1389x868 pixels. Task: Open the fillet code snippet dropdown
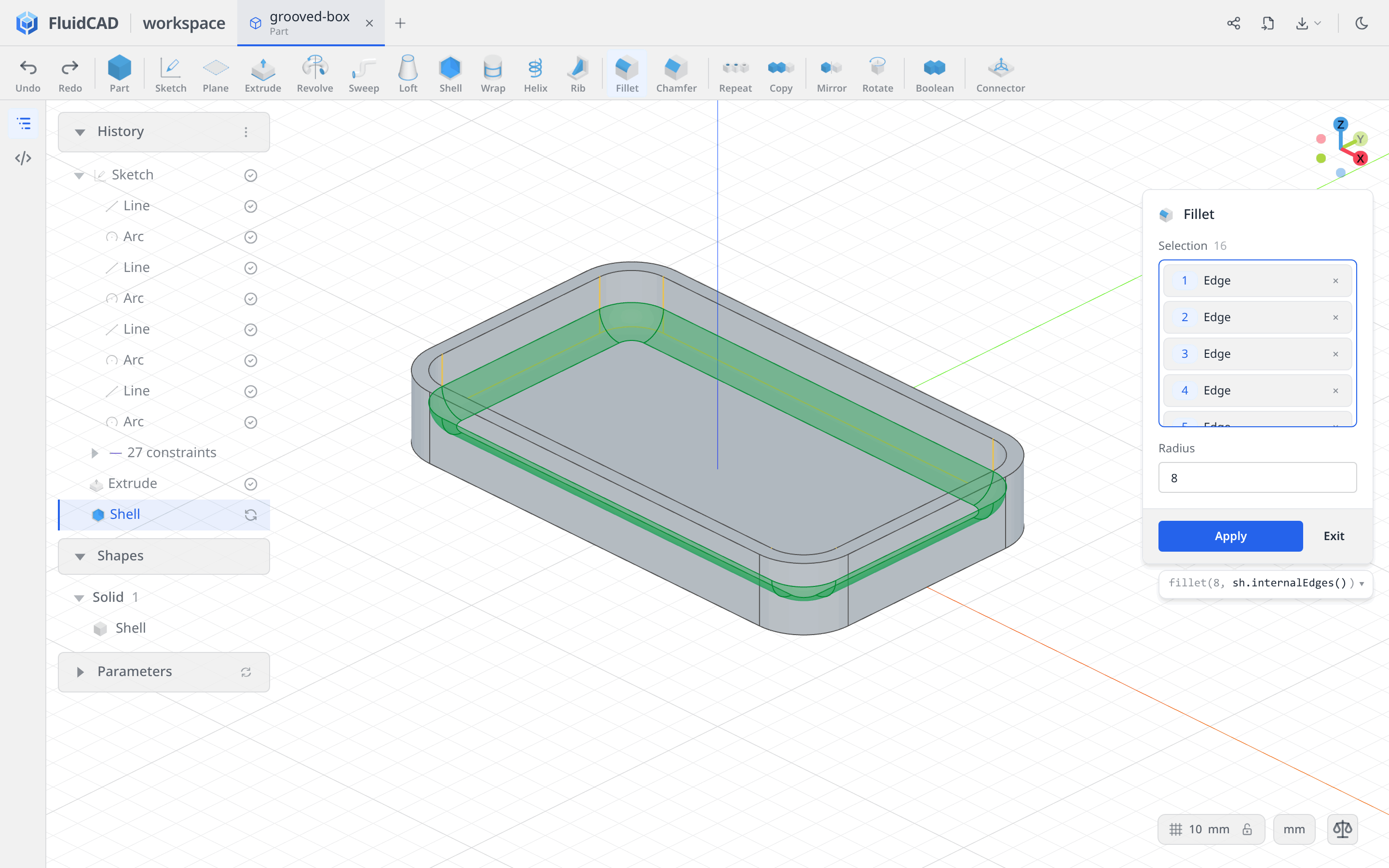pos(1362,583)
